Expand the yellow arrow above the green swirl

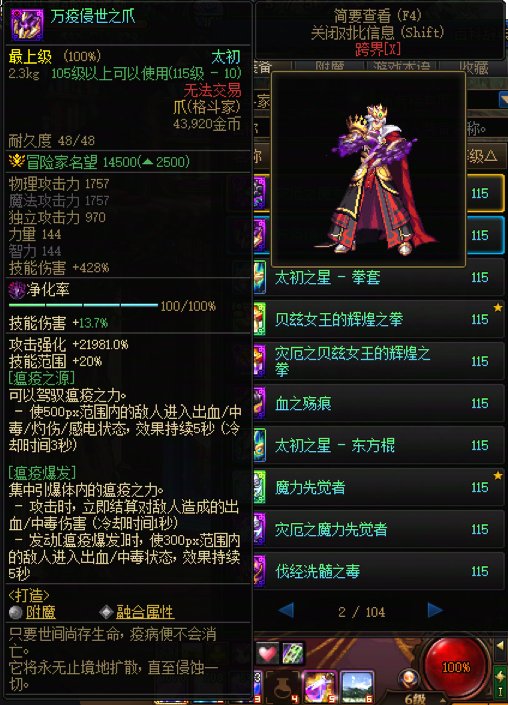500,646
